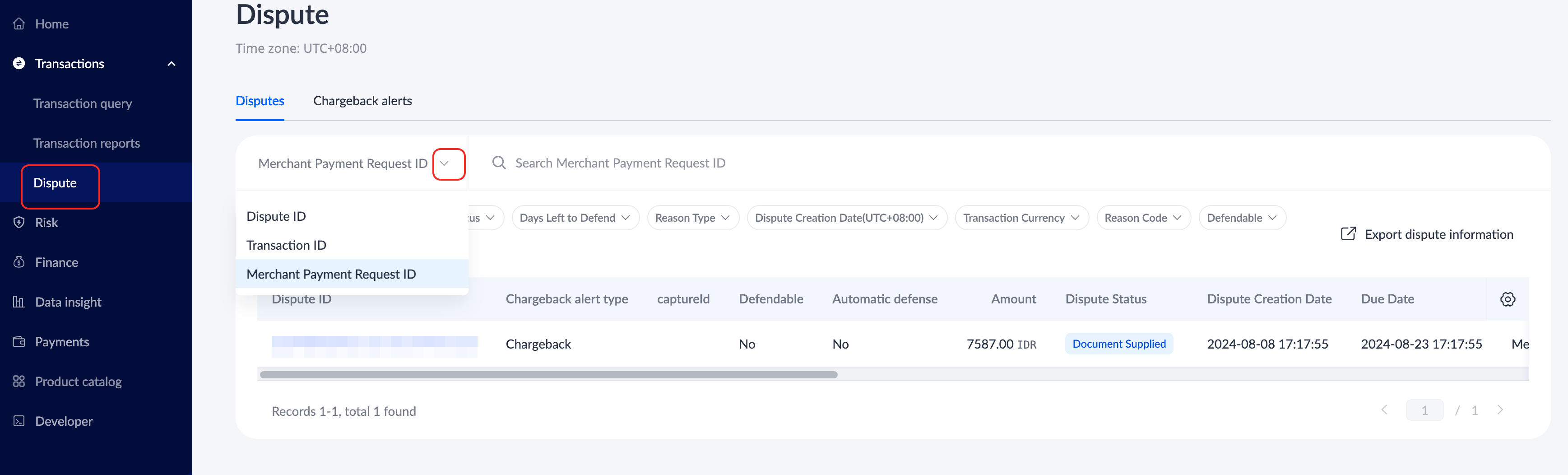Click the horizontal table scrollbar

[548, 374]
